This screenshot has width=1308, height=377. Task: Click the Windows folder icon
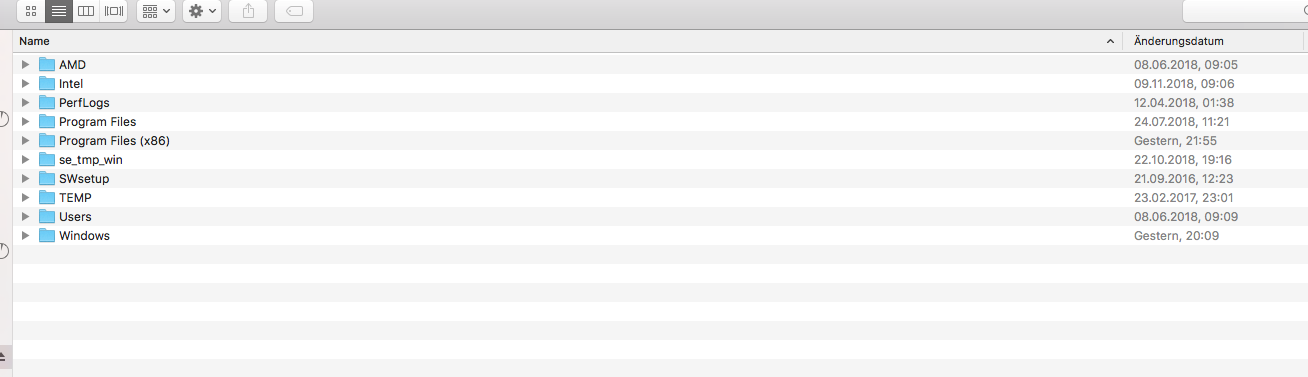point(47,236)
